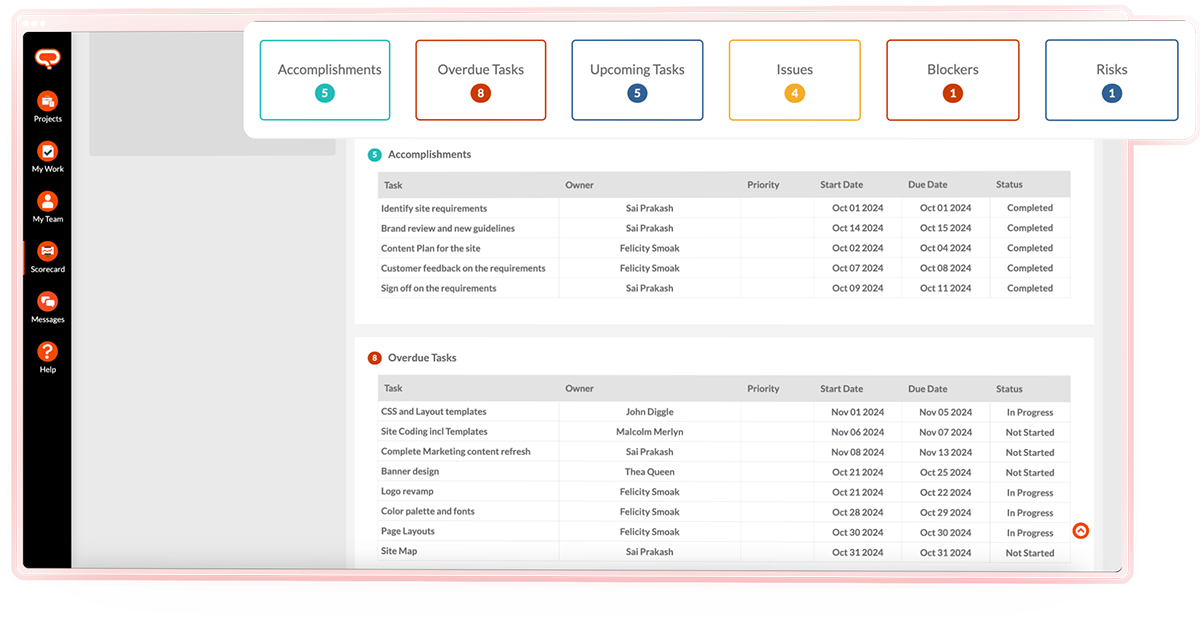The height and width of the screenshot is (617, 1200).
Task: Click In Progress status of Logo revamp
Action: [x=1030, y=493]
